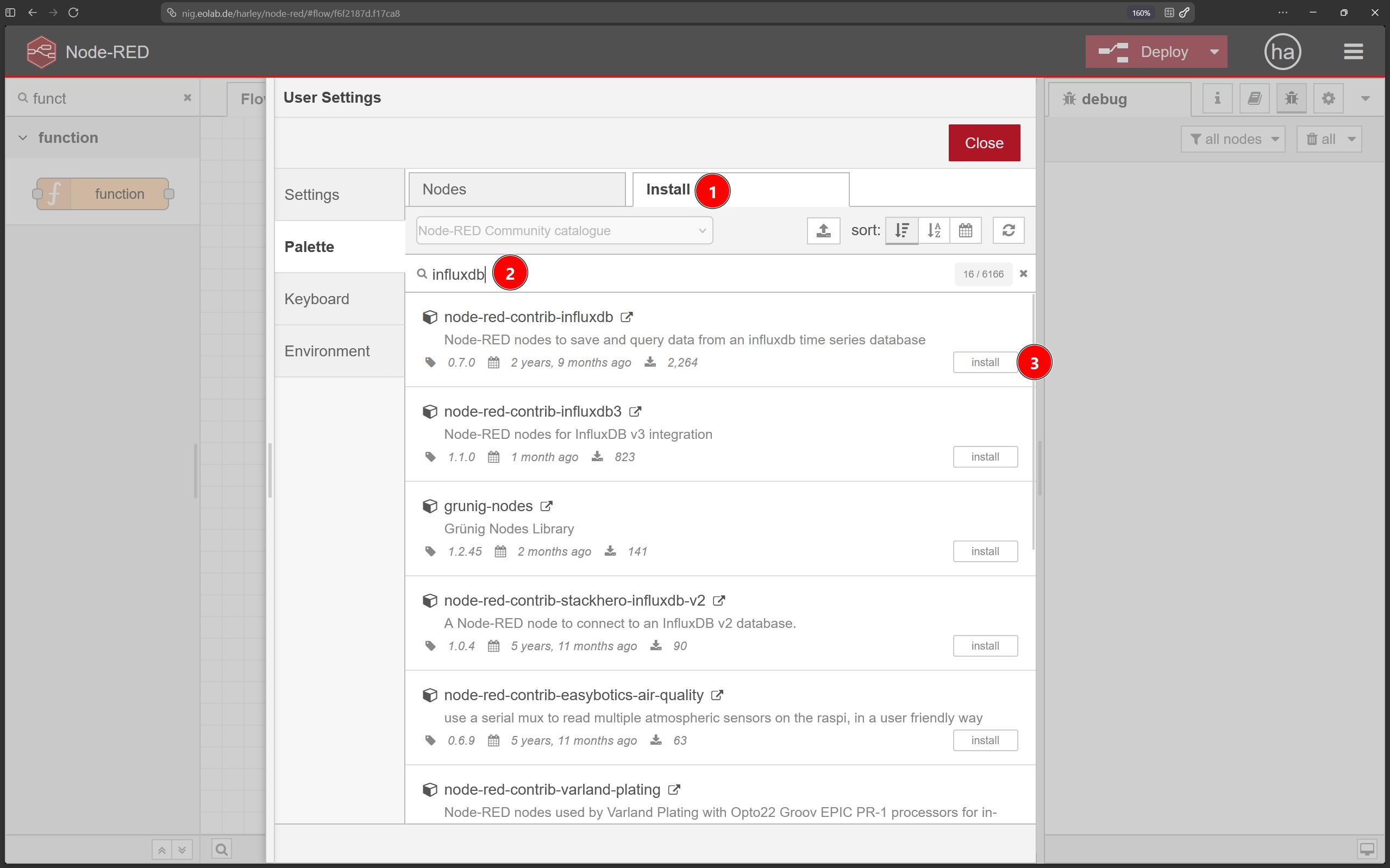This screenshot has width=1390, height=868.
Task: Collapse the function palette category
Action: tap(23, 138)
